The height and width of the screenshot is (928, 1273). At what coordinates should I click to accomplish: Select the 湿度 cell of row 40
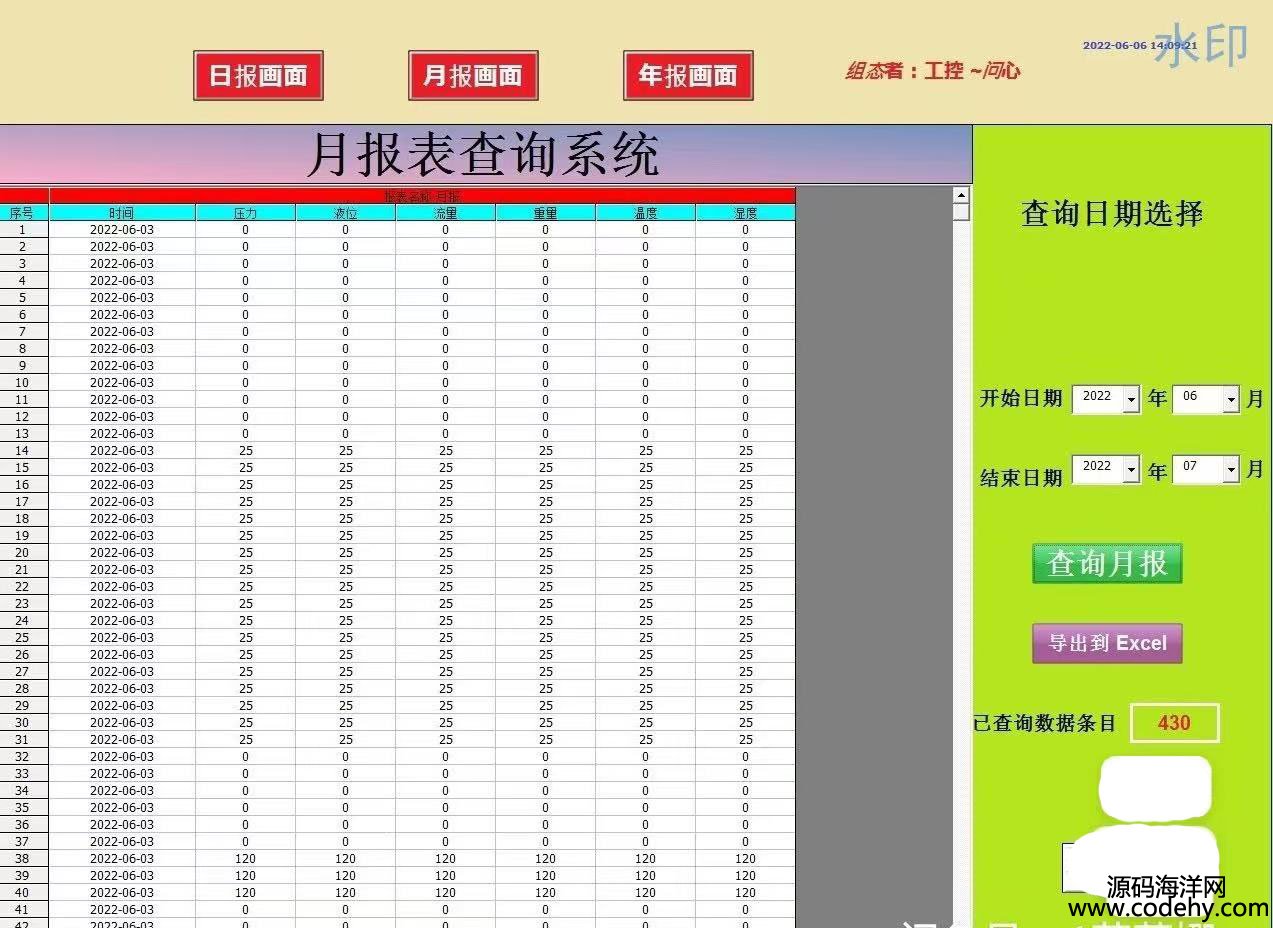pos(746,893)
